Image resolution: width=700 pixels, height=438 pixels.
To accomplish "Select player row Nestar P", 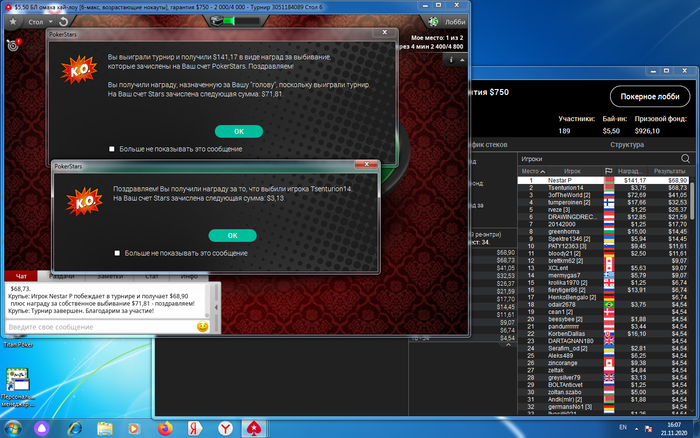I will 603,180.
